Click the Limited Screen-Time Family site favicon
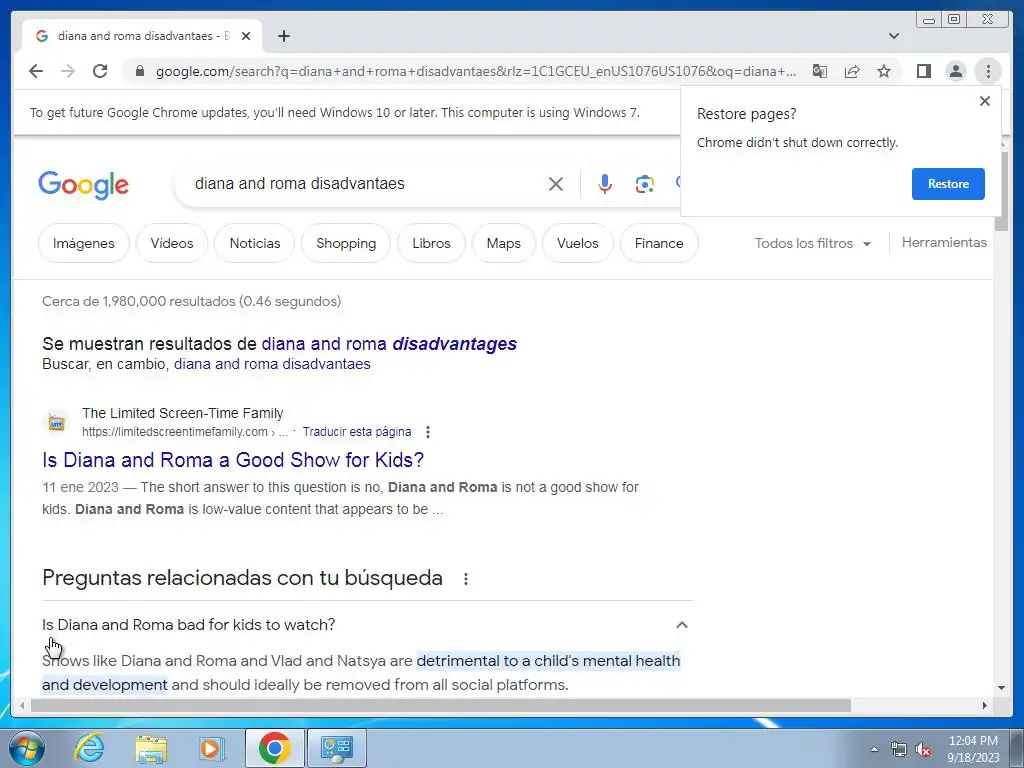This screenshot has height=768, width=1024. tap(57, 423)
